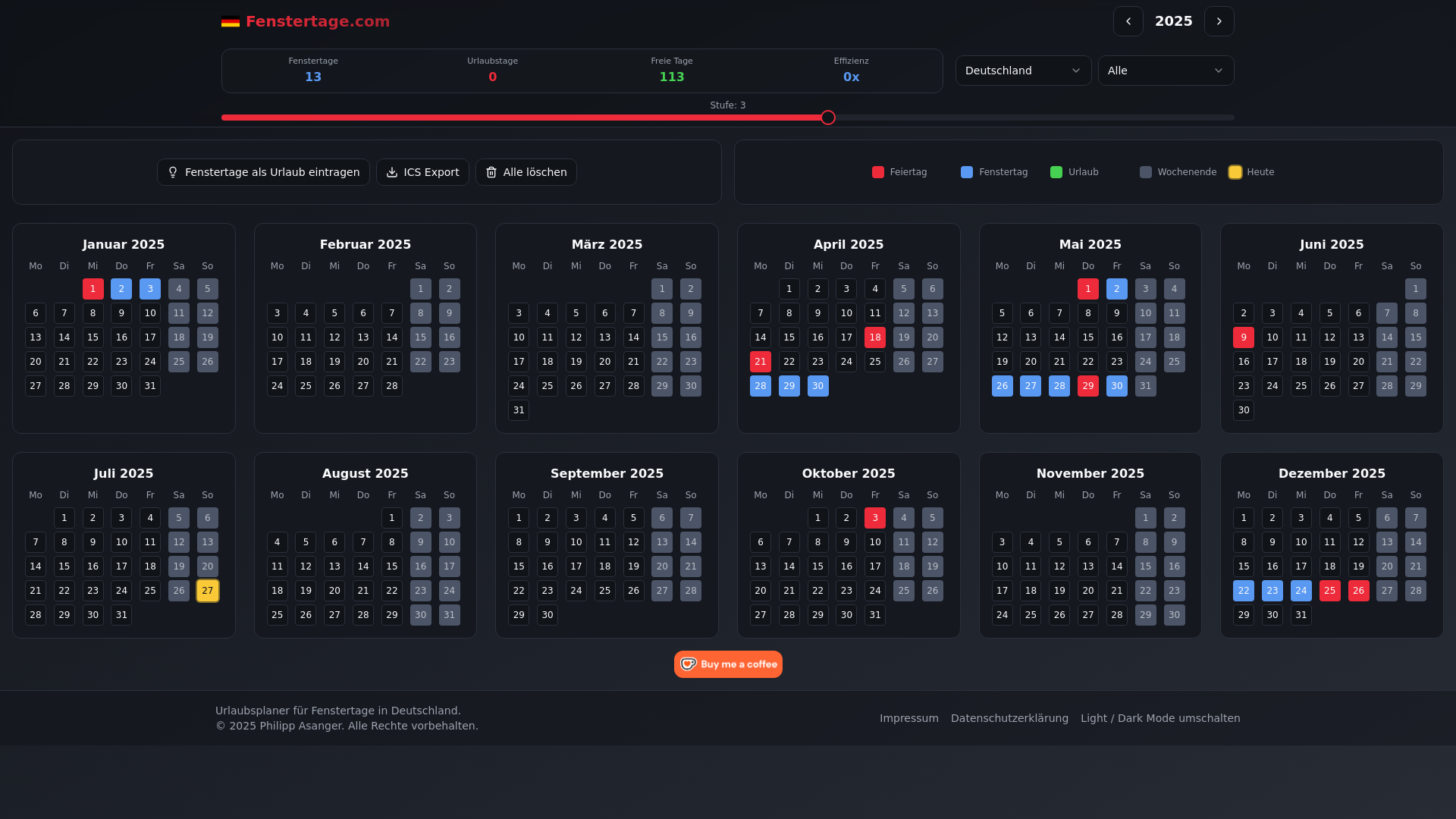Toggle Fenstertag May 30 as vacation
Screen dimensions: 1456x819
[x=1117, y=386]
